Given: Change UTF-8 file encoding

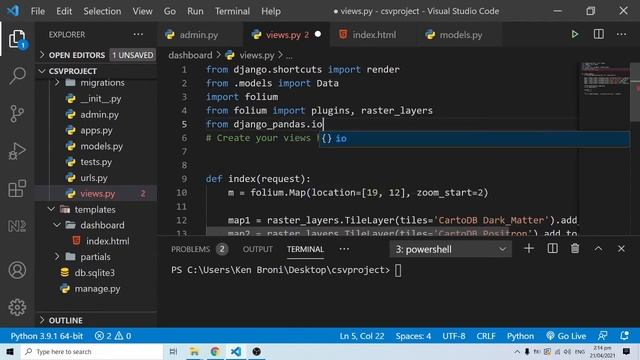Looking at the screenshot, I should [453, 336].
